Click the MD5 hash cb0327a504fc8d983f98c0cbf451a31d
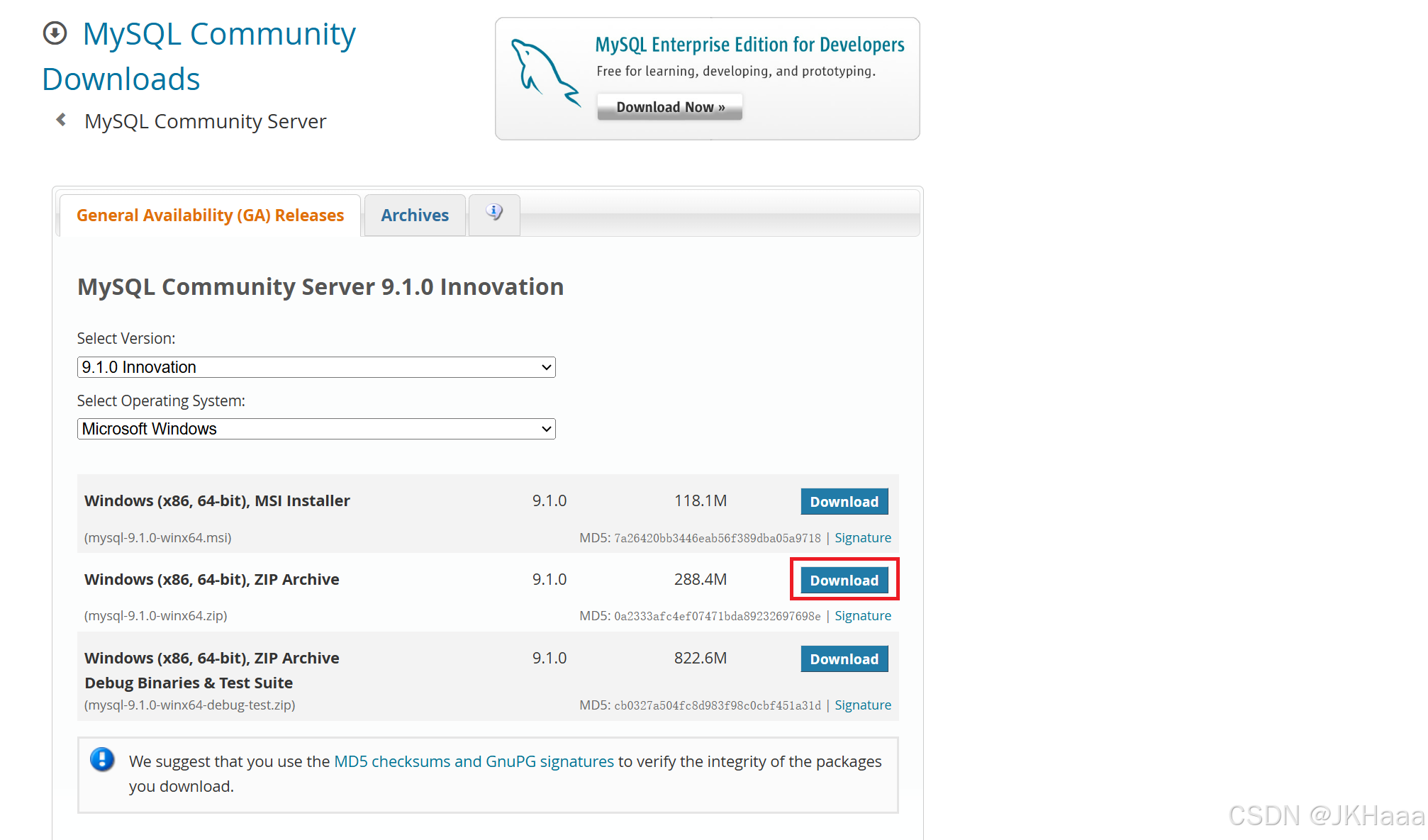 (718, 706)
